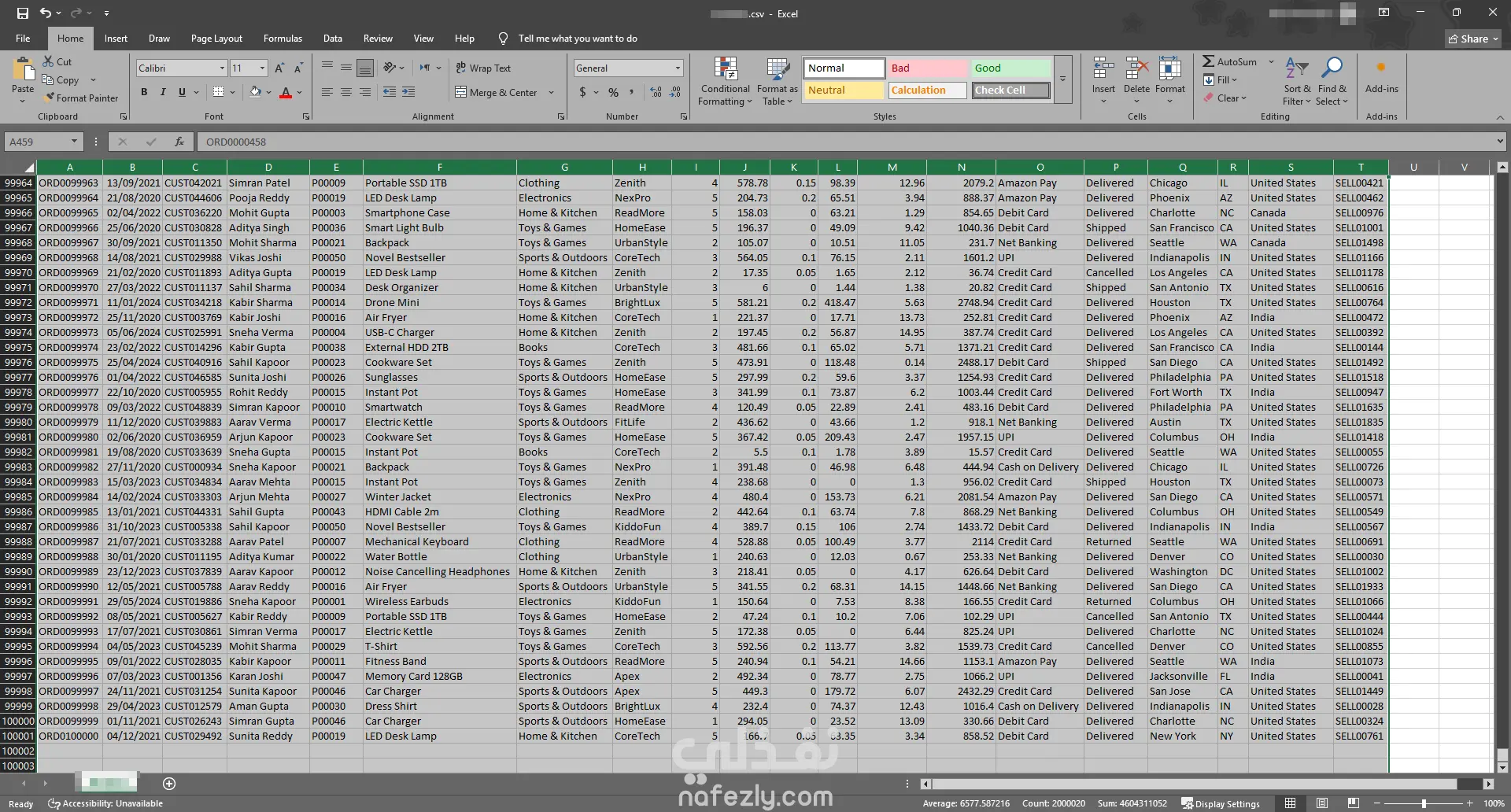Screen dimensions: 1511x812
Task: Toggle Merge & Center
Action: tap(497, 92)
